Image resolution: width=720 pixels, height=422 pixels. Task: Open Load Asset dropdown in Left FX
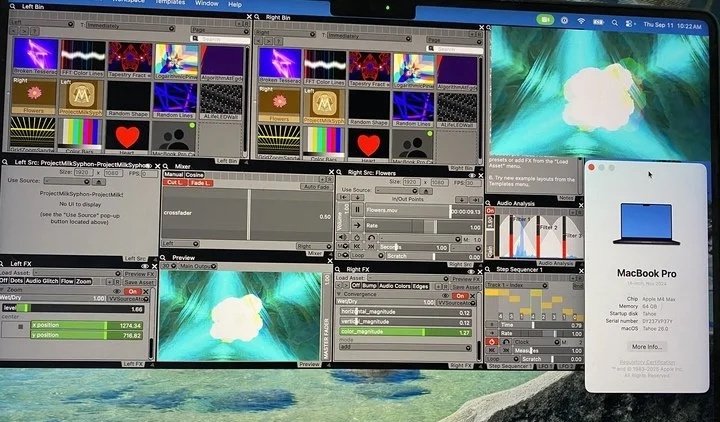[76, 273]
